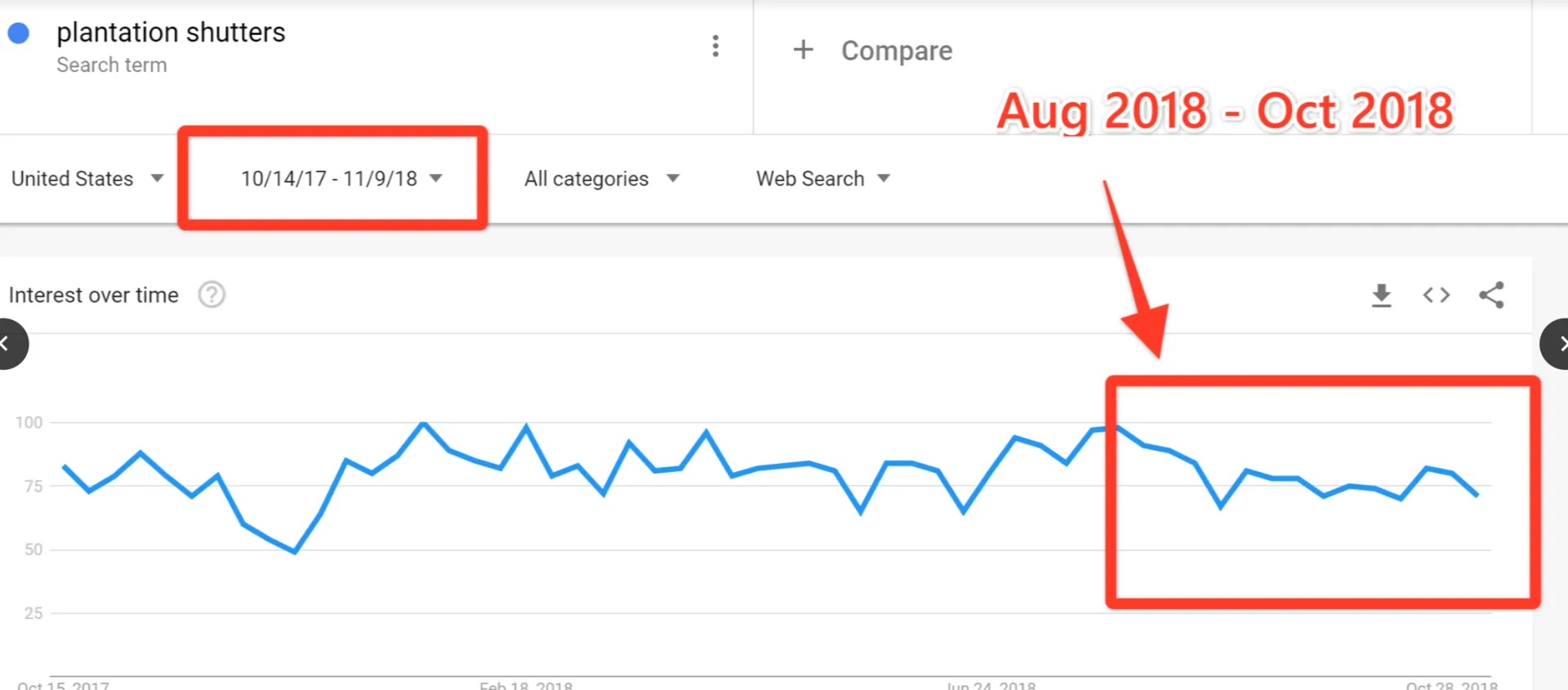Expand the All categories dropdown
The height and width of the screenshot is (690, 1568).
pyautogui.click(x=601, y=179)
